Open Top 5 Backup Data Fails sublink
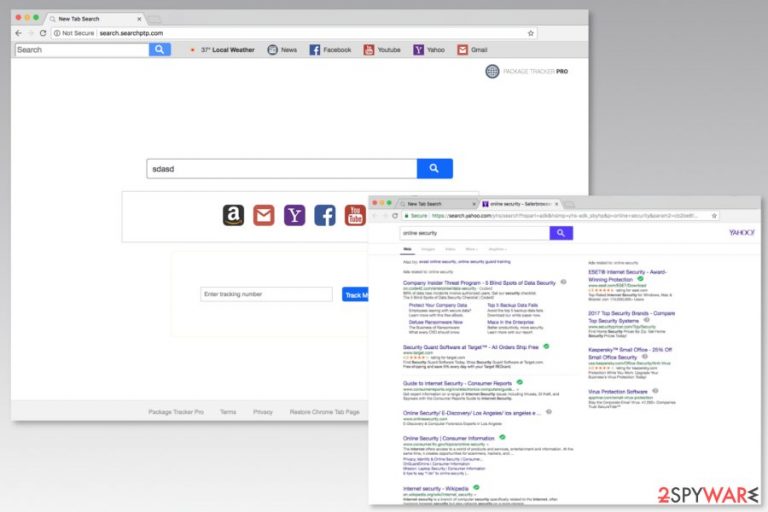The image size is (768, 512). point(512,305)
